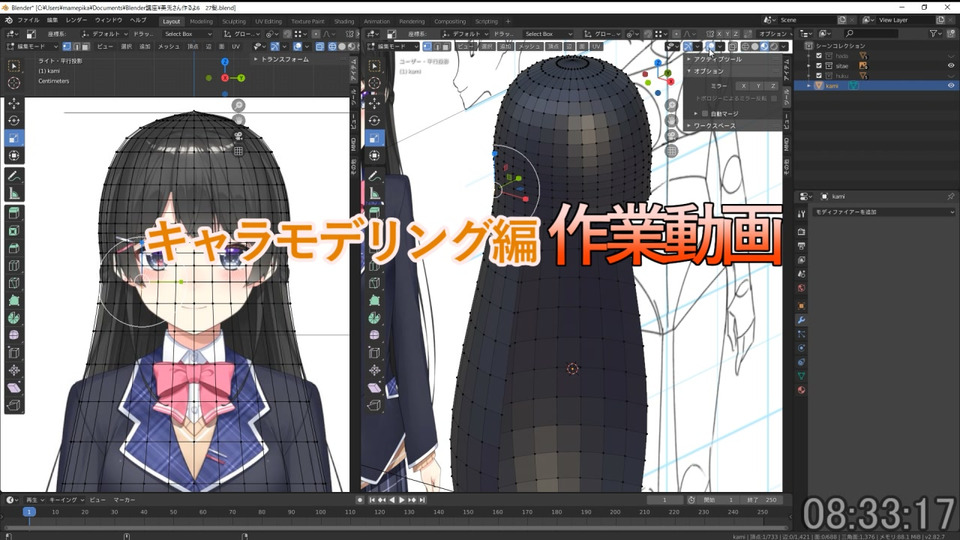Choose the Loop Cut tool in right viewport
The width and height of the screenshot is (960, 540).
pos(374,266)
